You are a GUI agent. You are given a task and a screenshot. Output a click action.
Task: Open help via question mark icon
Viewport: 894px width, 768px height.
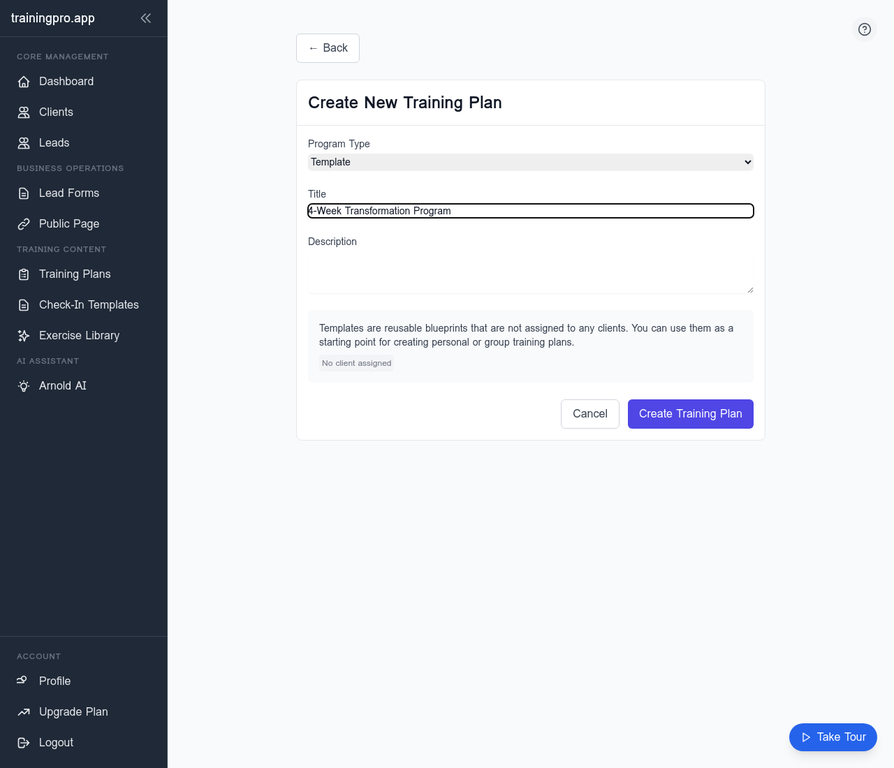point(865,30)
